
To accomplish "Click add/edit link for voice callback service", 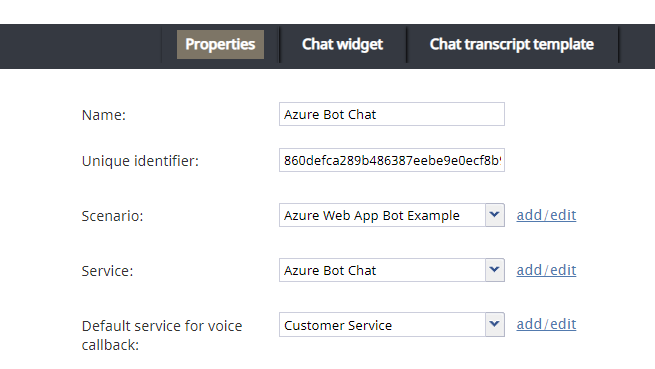I will (546, 324).
